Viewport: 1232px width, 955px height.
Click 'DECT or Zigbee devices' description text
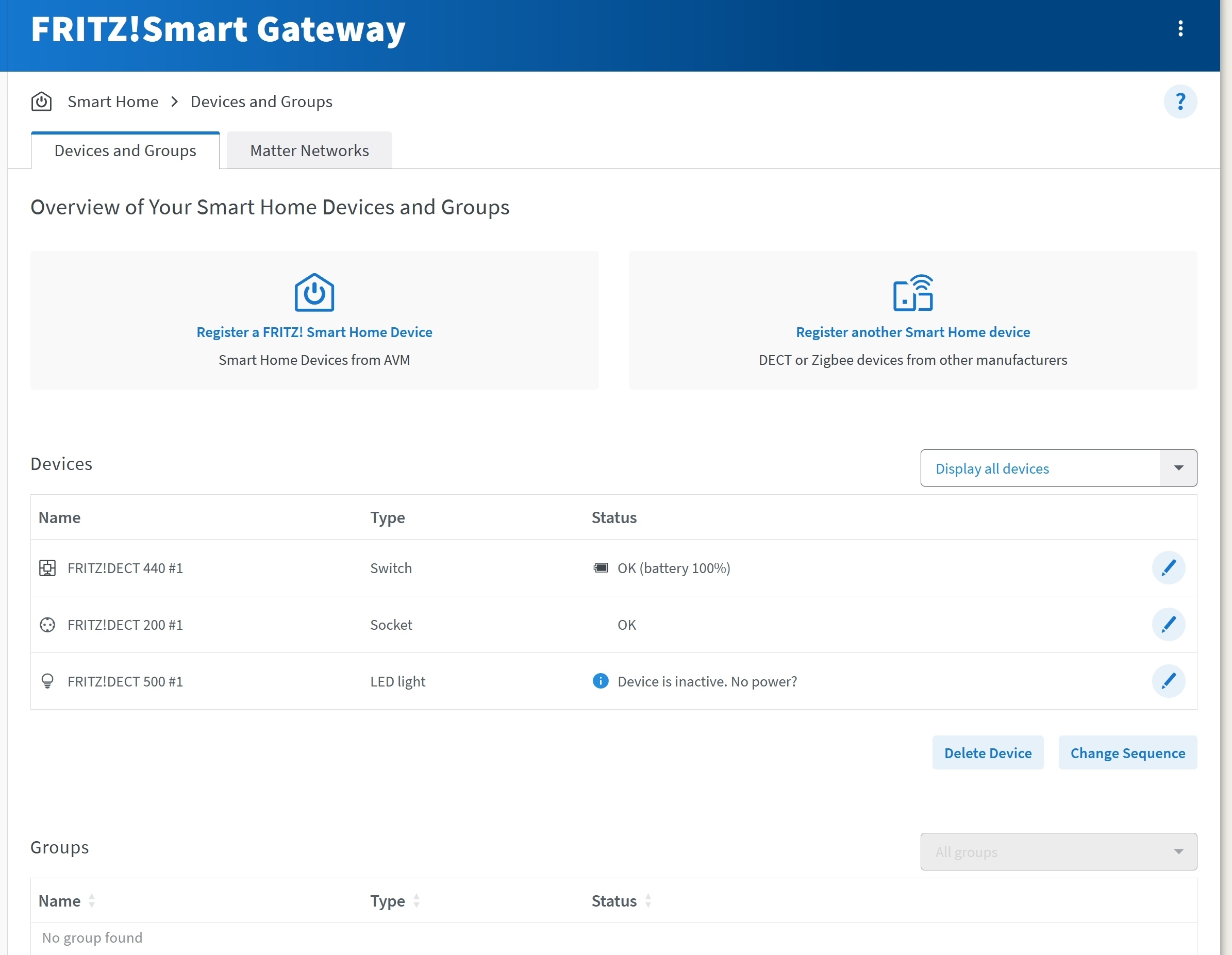click(x=913, y=360)
